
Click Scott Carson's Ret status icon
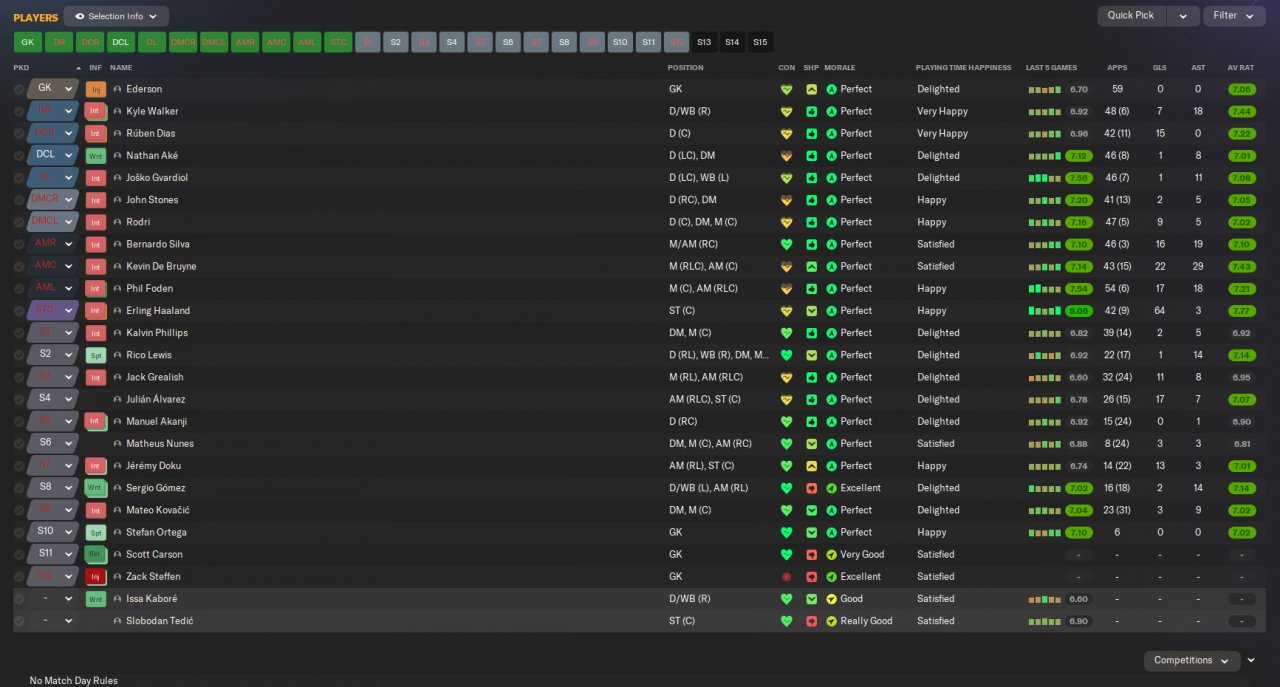[96, 555]
